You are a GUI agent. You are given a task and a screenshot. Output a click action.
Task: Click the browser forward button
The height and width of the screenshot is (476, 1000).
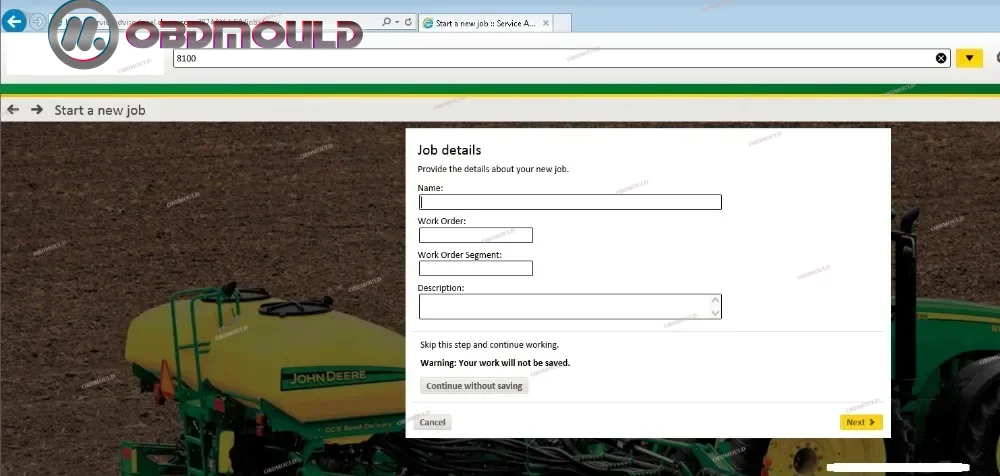coord(38,21)
